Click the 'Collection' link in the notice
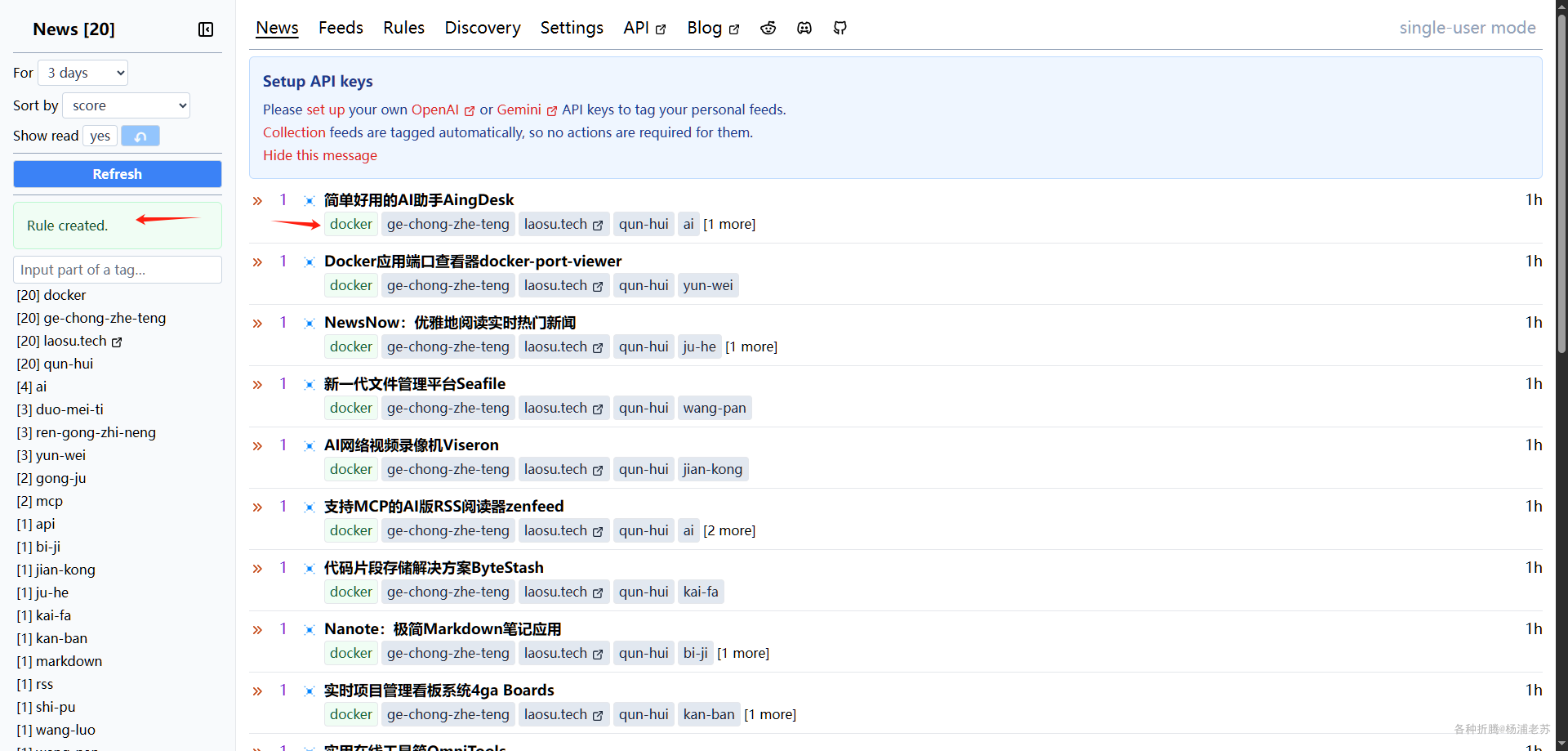Image resolution: width=1568 pixels, height=751 pixels. (x=294, y=132)
